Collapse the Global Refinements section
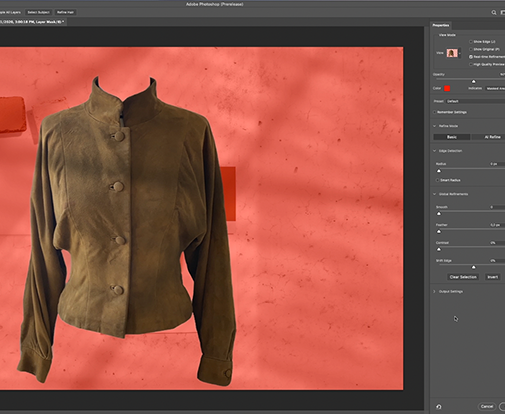505x414 pixels. [434, 194]
